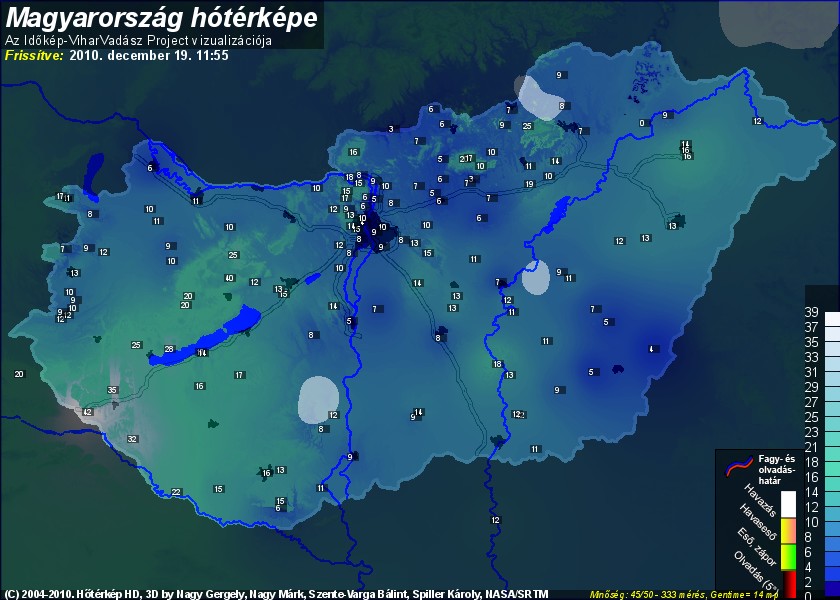
Task: Click the Lake Tisza shape
Action: (x=557, y=210)
